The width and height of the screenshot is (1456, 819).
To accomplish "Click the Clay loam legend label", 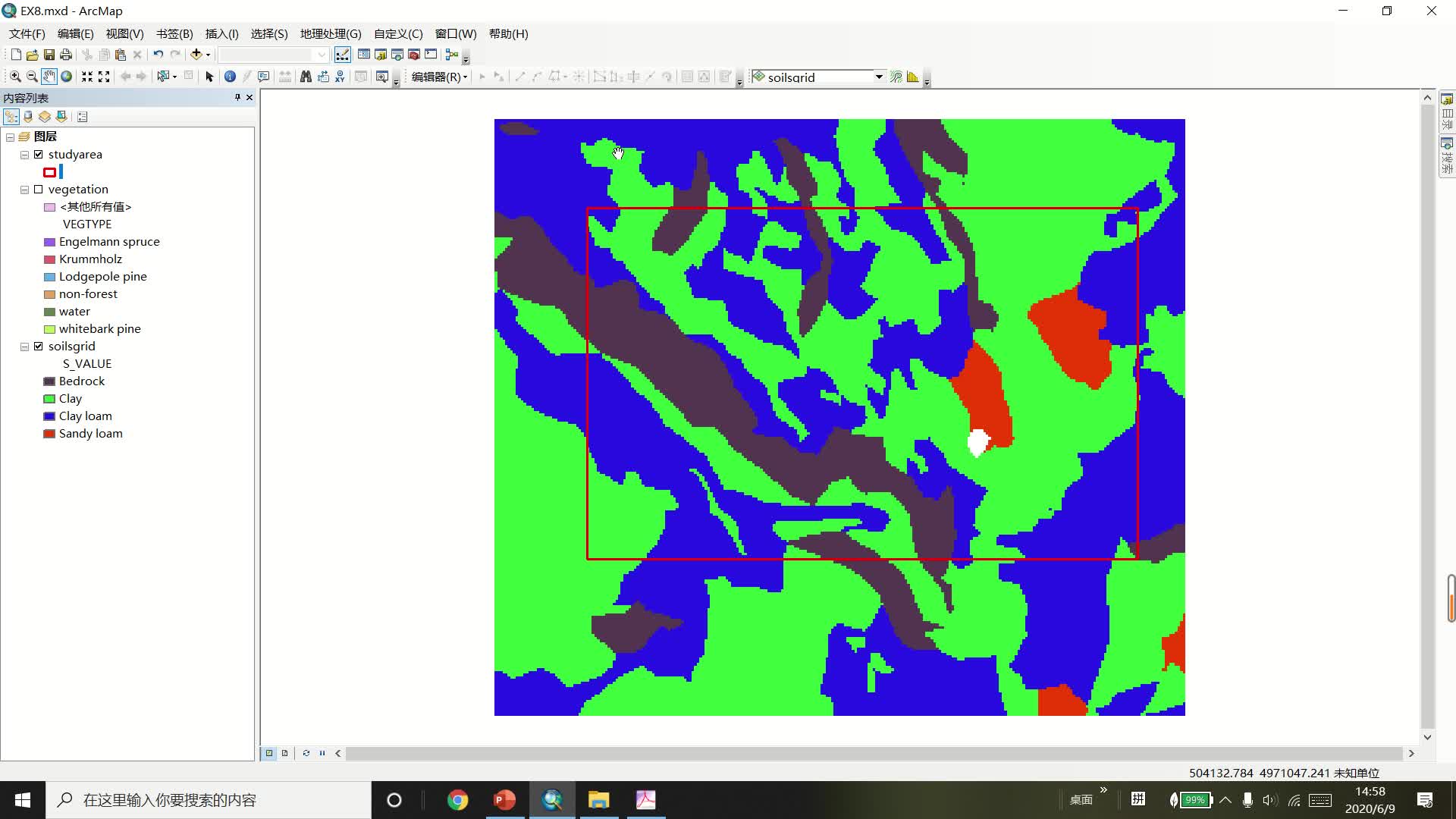I will [x=86, y=416].
